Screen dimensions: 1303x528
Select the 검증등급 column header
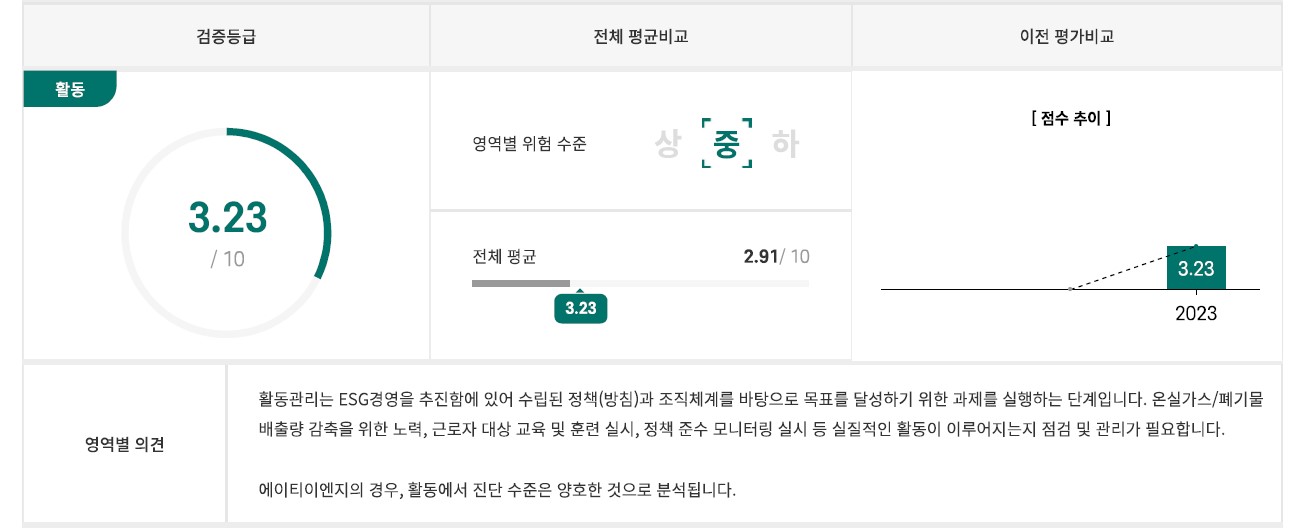click(227, 37)
